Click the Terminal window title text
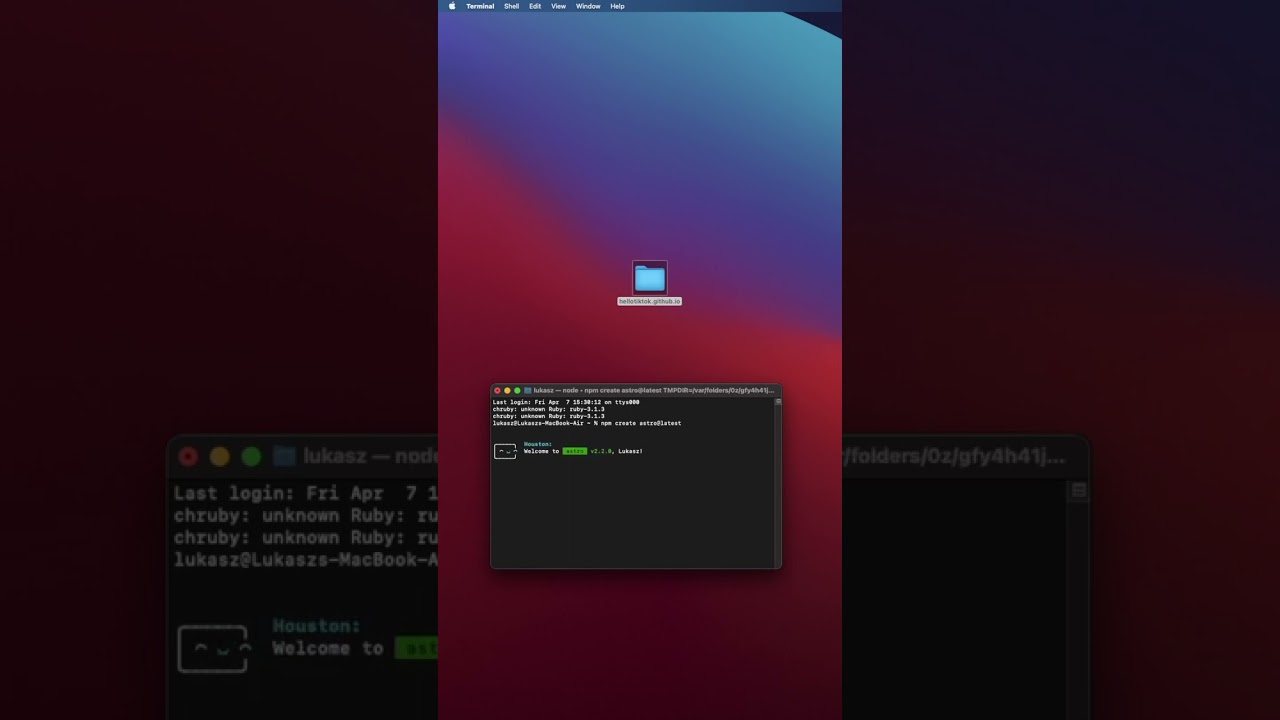Viewport: 1280px width, 720px height. point(654,390)
